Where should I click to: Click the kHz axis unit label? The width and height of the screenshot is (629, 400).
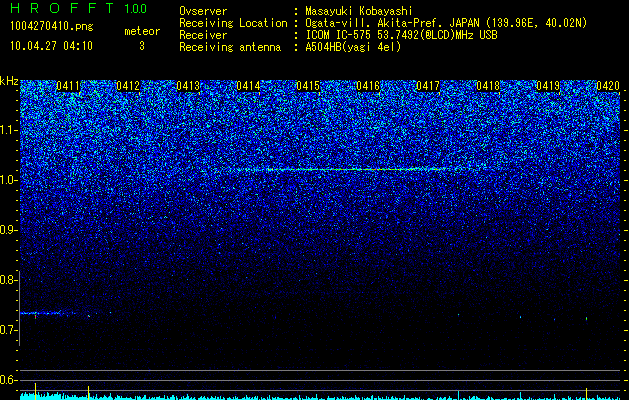click(9, 81)
